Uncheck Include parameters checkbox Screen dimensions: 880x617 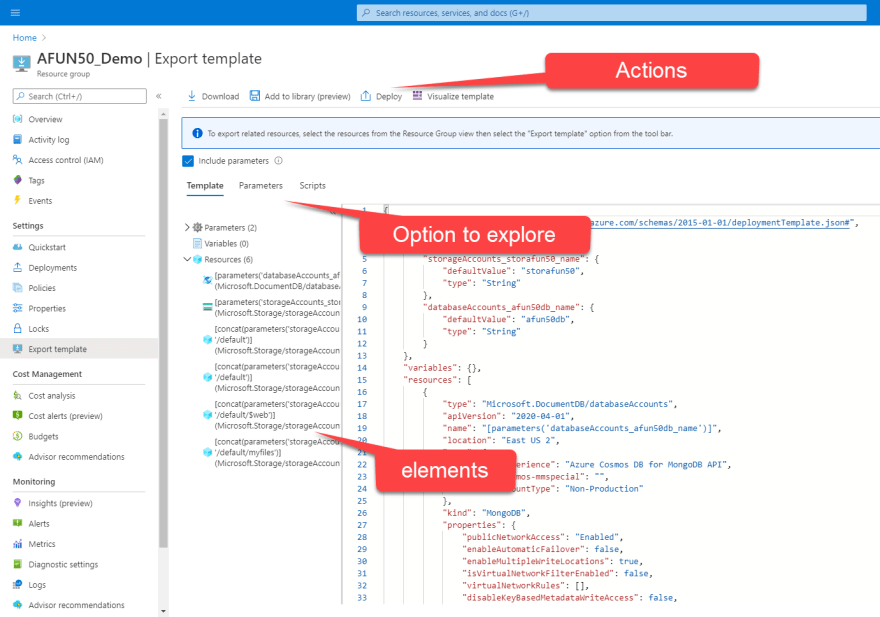188,161
